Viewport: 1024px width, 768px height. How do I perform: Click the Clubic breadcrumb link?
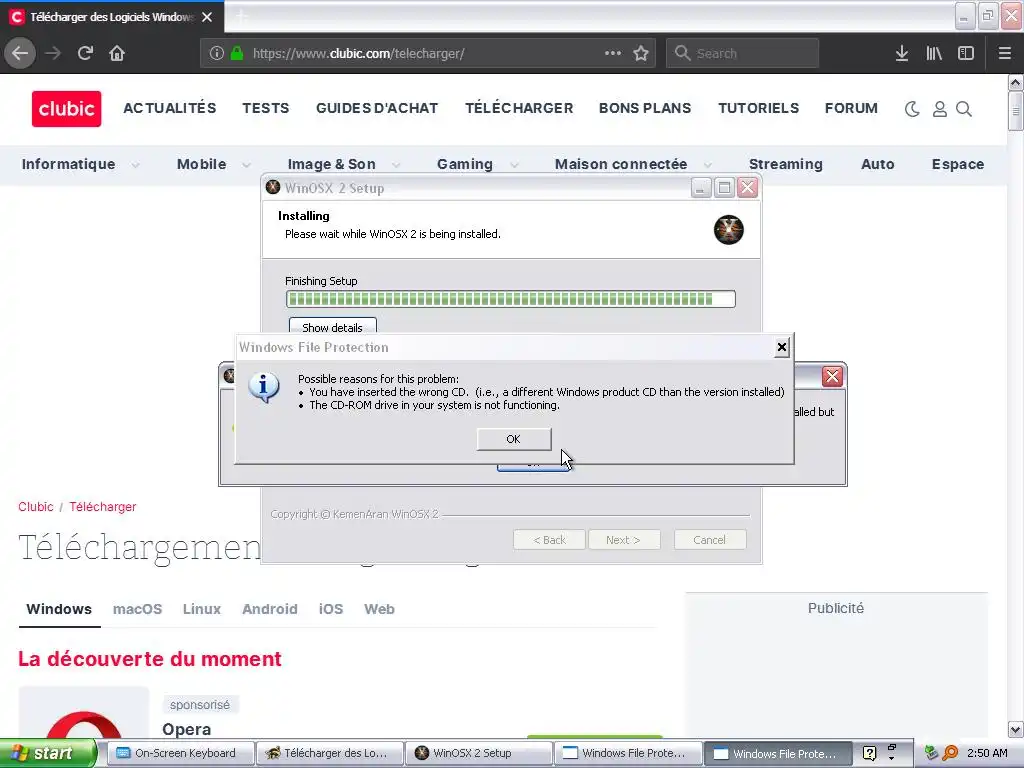[x=36, y=507]
